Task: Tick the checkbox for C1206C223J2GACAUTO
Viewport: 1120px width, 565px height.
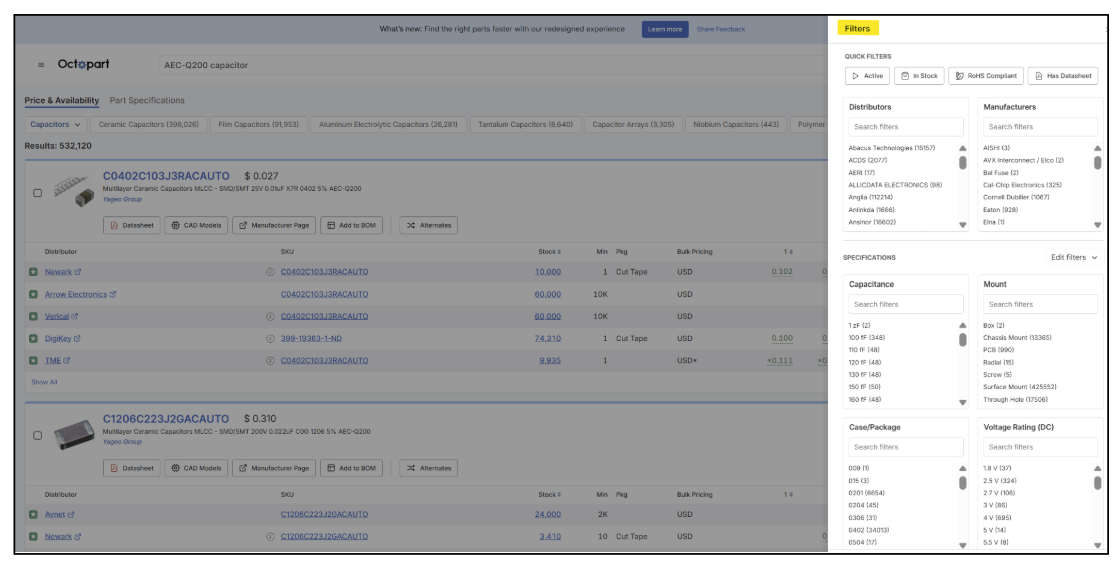Action: point(37,435)
